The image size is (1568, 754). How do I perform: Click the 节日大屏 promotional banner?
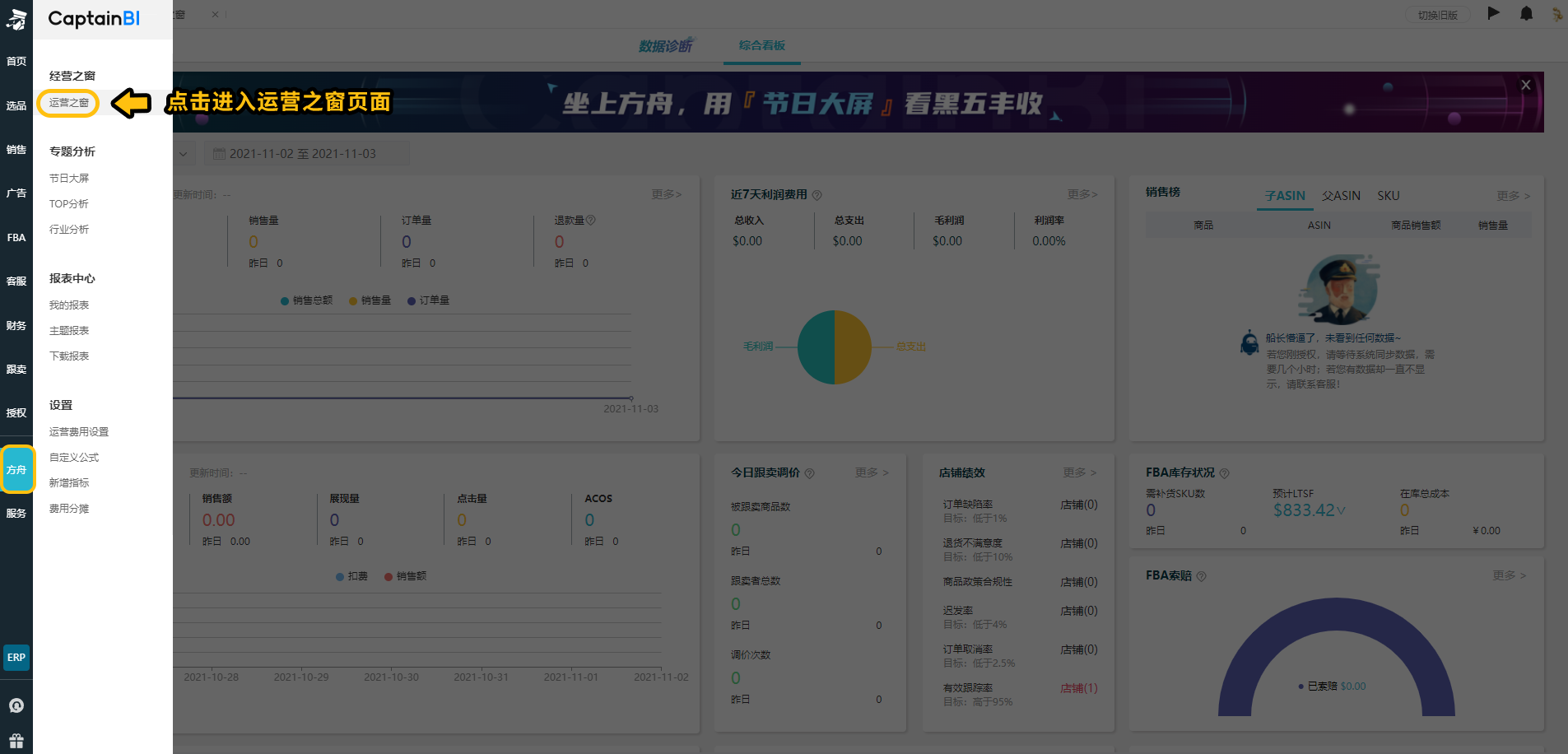coord(858,102)
